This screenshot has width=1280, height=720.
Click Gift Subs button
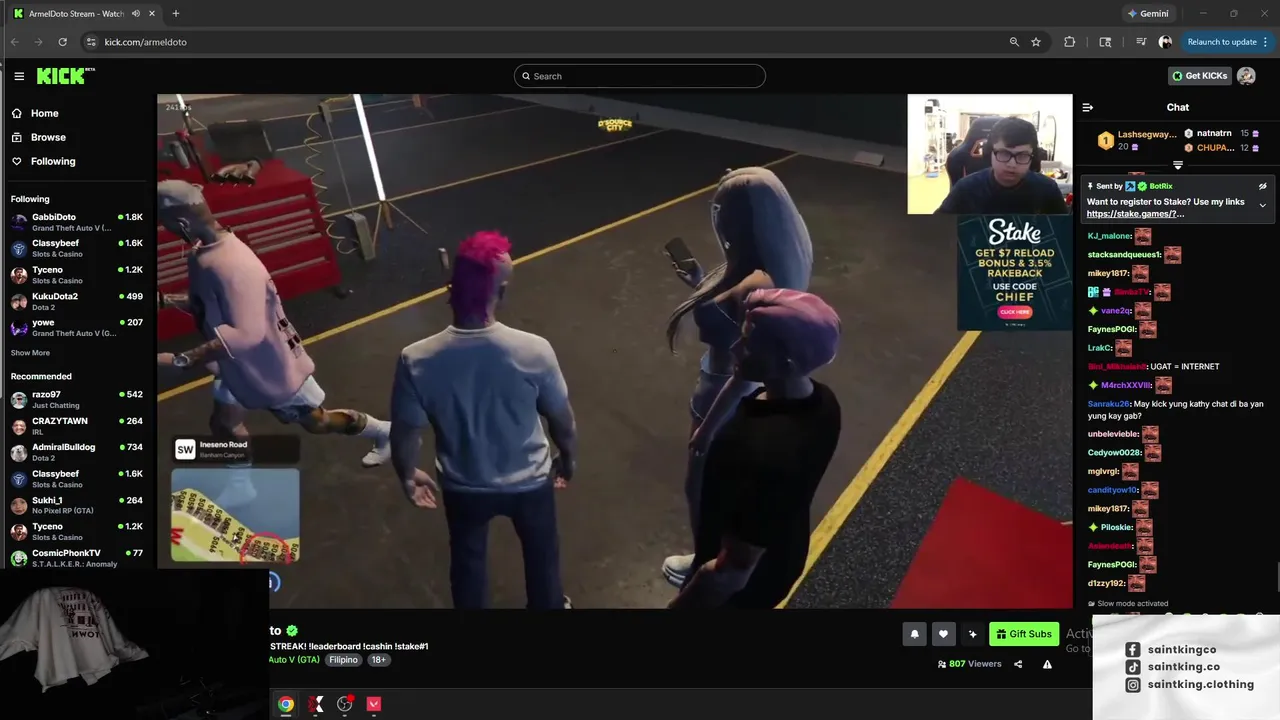pos(1024,634)
